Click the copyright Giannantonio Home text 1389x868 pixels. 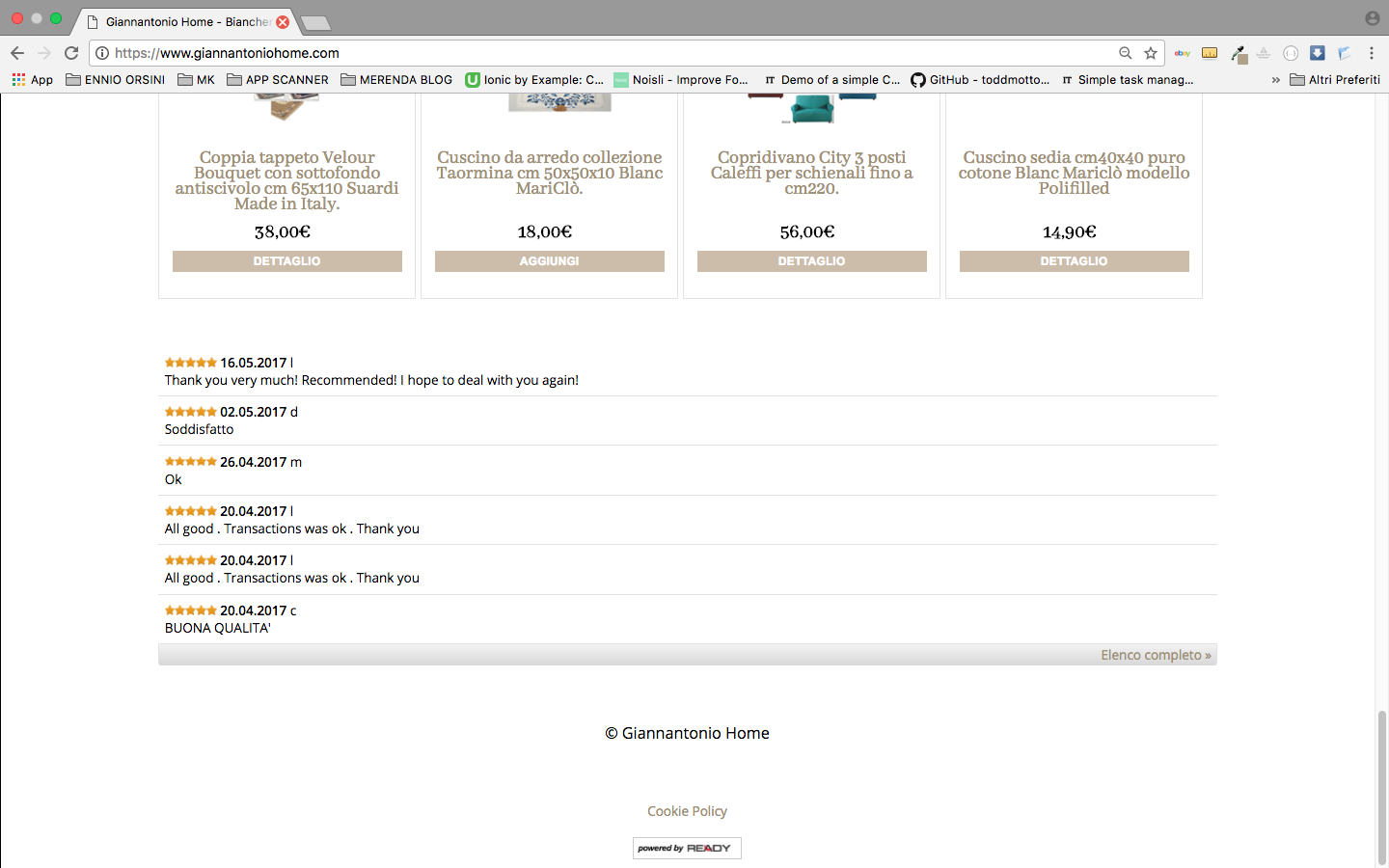coord(687,733)
